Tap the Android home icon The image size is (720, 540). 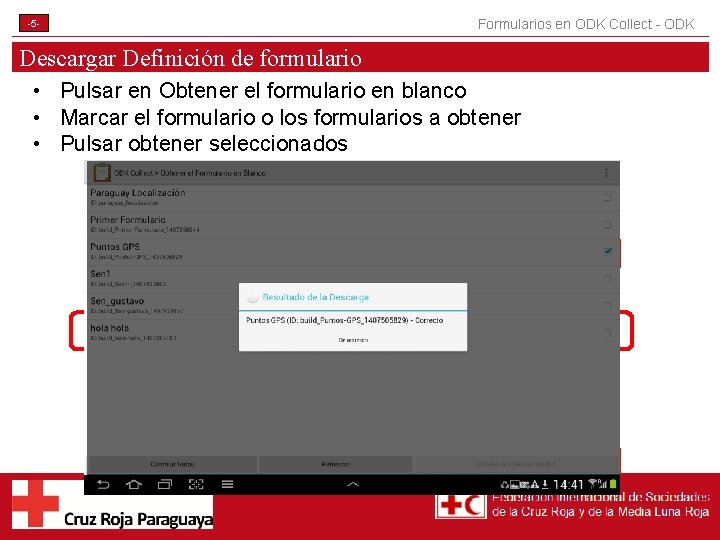(x=134, y=484)
